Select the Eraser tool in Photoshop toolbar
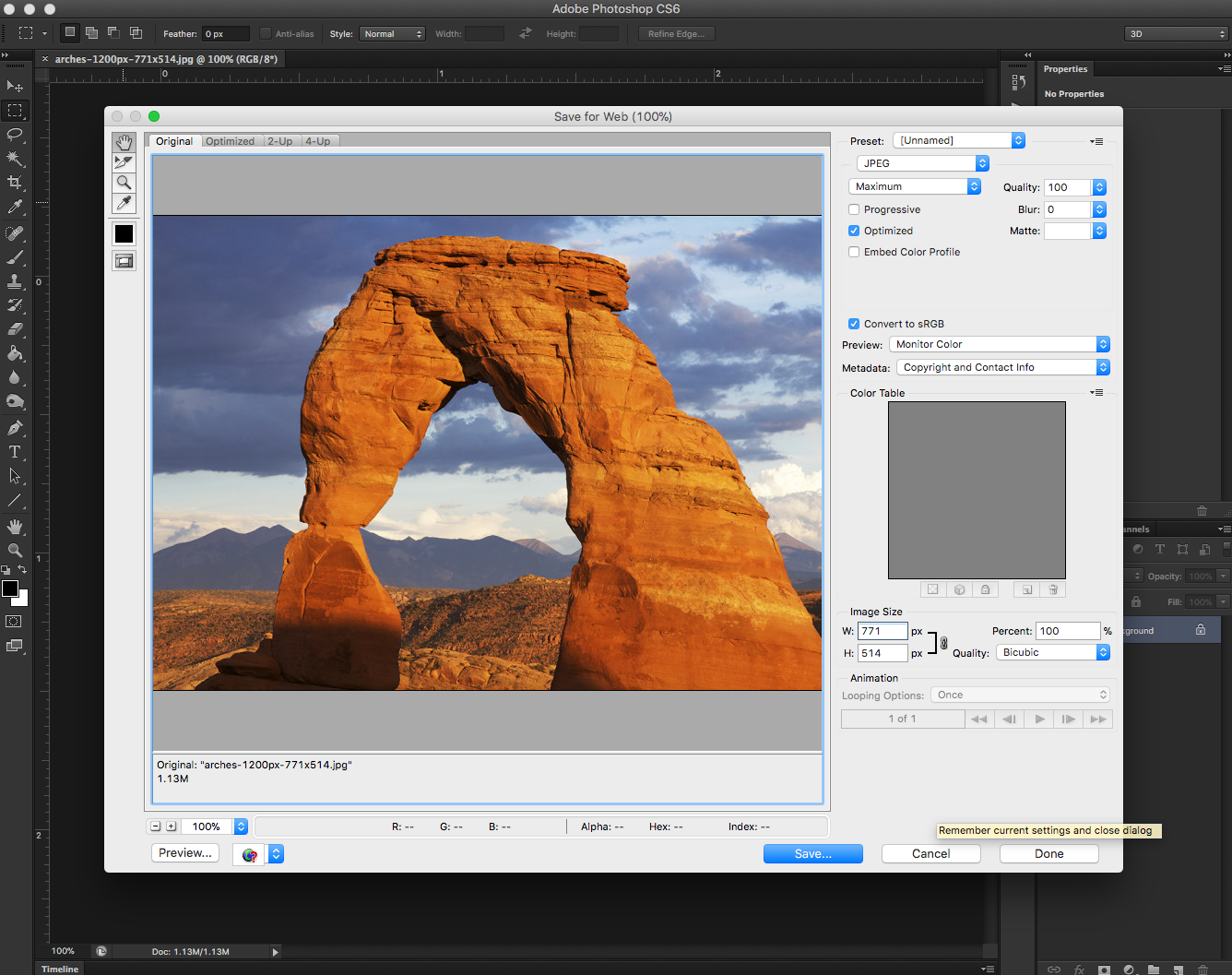This screenshot has width=1232, height=975. pos(15,329)
